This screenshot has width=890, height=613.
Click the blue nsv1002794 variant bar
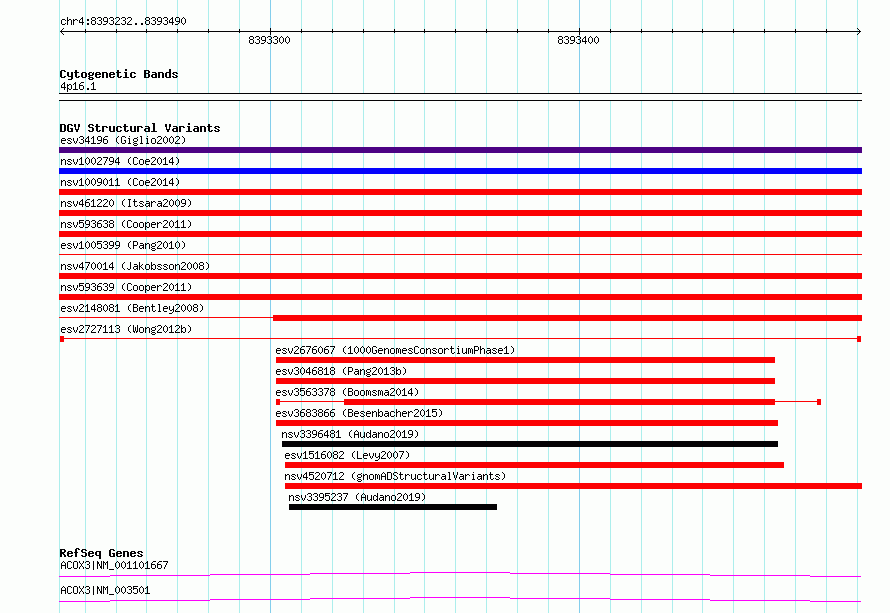pyautogui.click(x=460, y=171)
